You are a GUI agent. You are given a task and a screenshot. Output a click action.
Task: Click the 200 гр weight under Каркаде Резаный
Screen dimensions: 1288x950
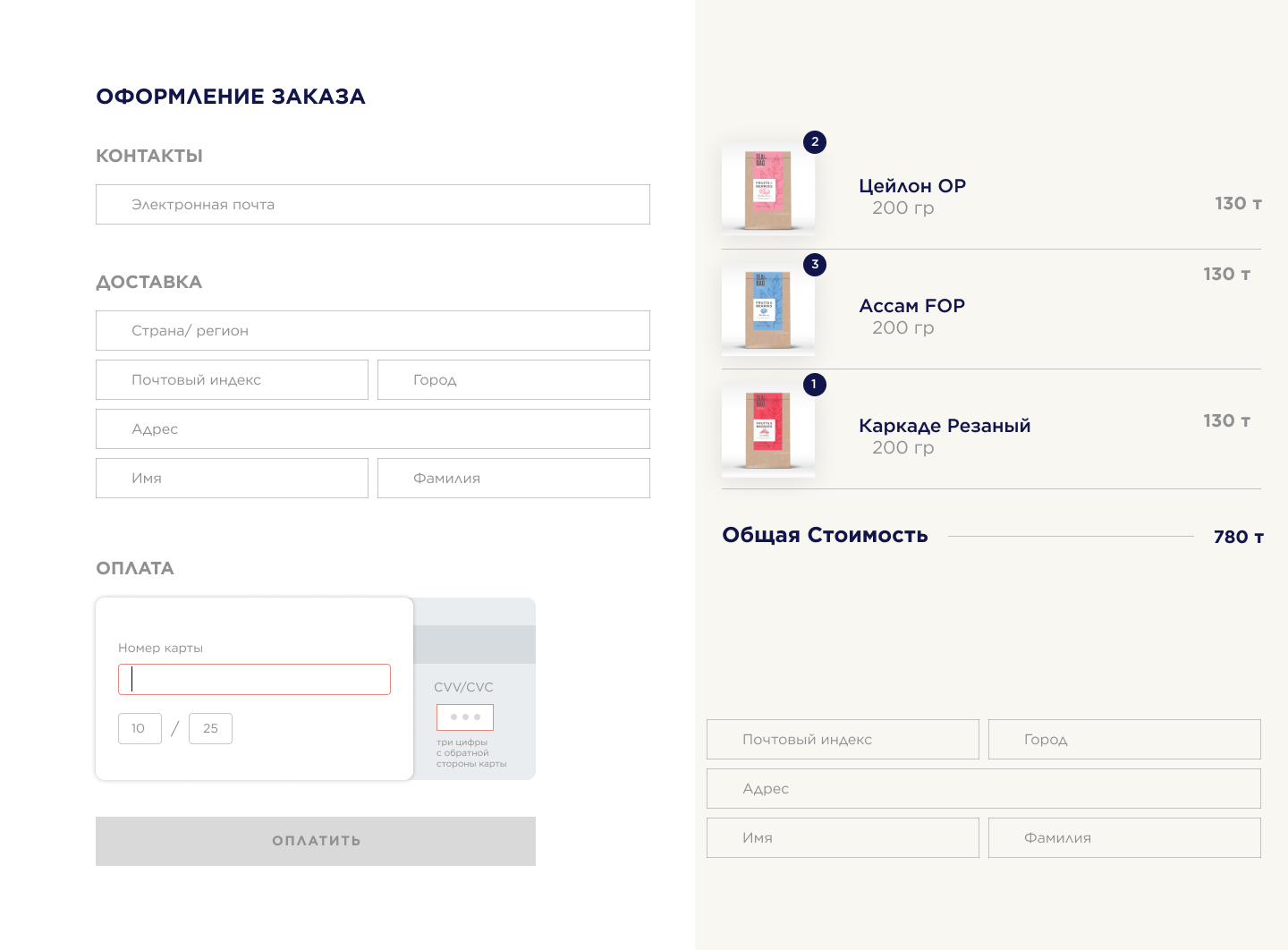[903, 448]
